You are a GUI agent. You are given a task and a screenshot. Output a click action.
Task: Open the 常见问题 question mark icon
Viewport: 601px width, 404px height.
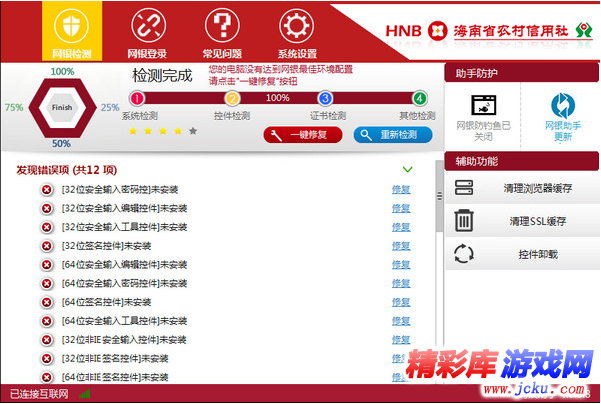222,31
